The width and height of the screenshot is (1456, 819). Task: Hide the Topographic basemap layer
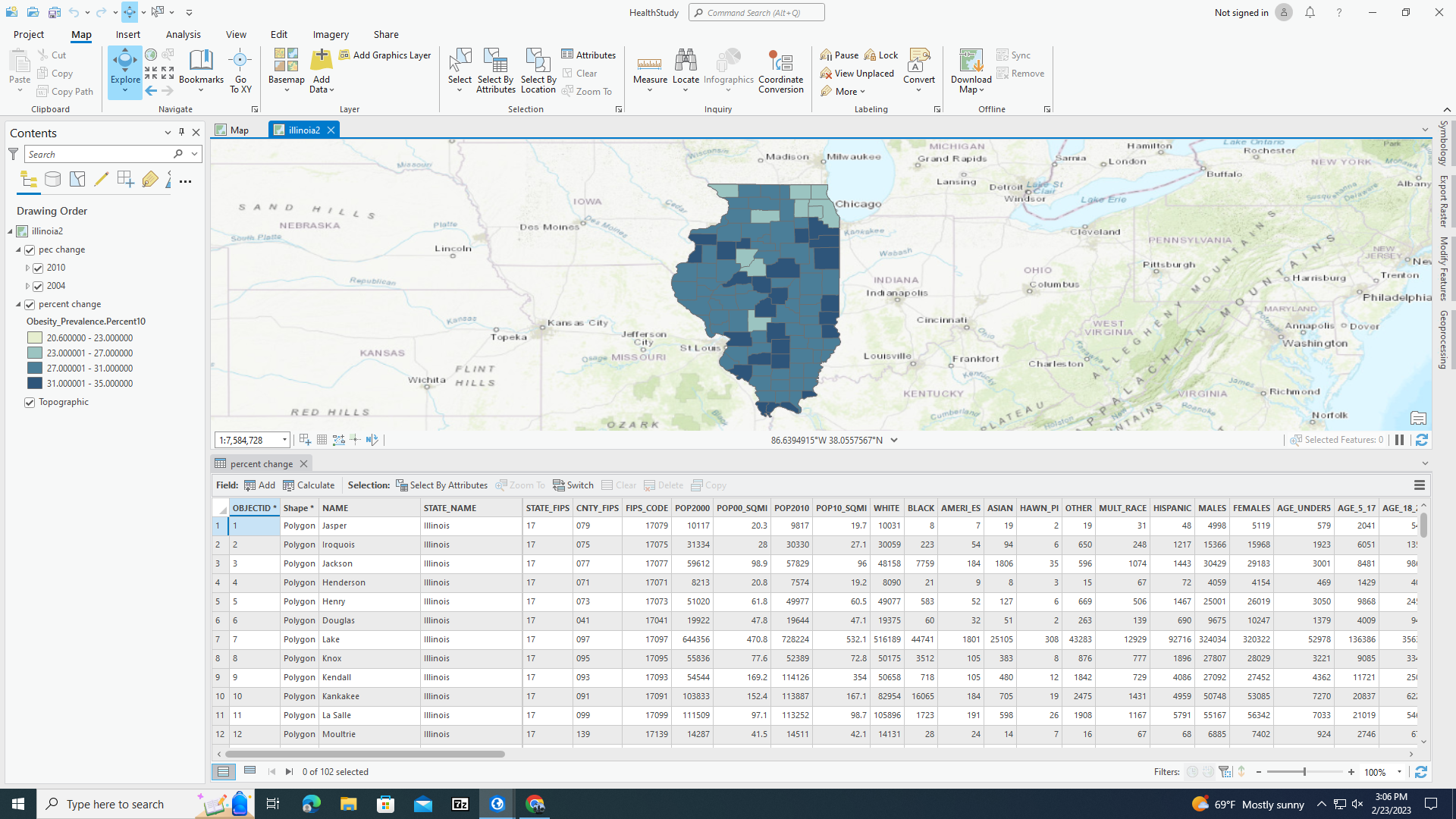29,402
